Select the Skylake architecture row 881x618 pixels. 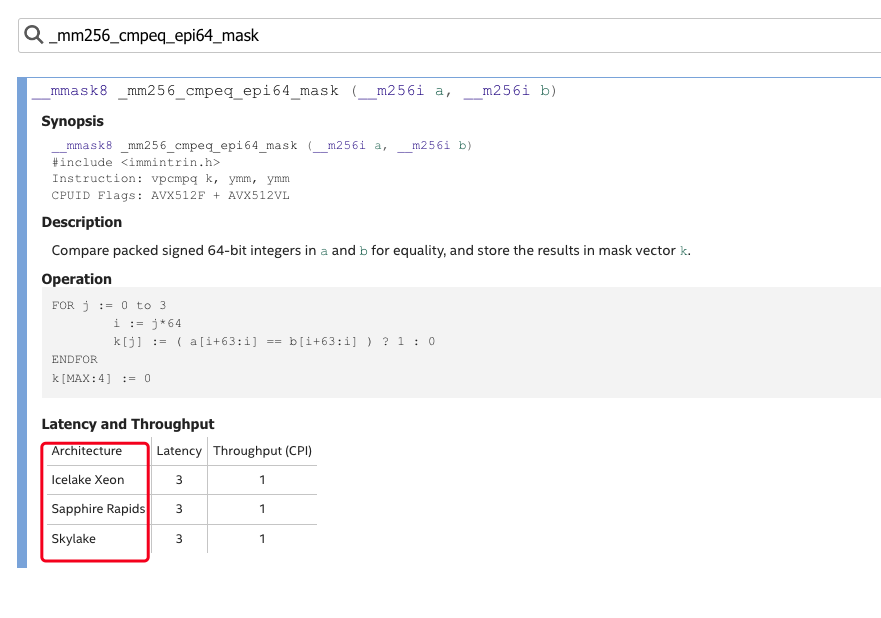pyautogui.click(x=181, y=539)
